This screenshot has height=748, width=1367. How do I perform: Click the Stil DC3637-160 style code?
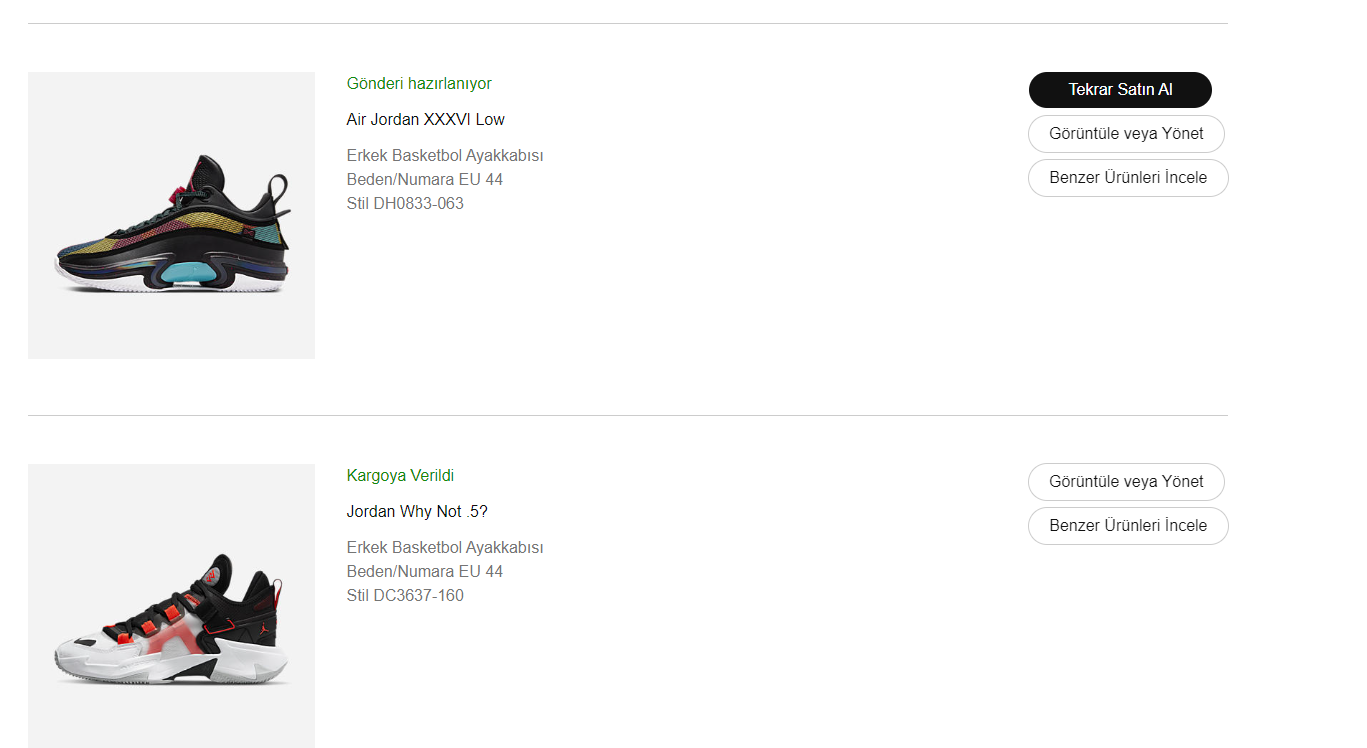coord(405,596)
